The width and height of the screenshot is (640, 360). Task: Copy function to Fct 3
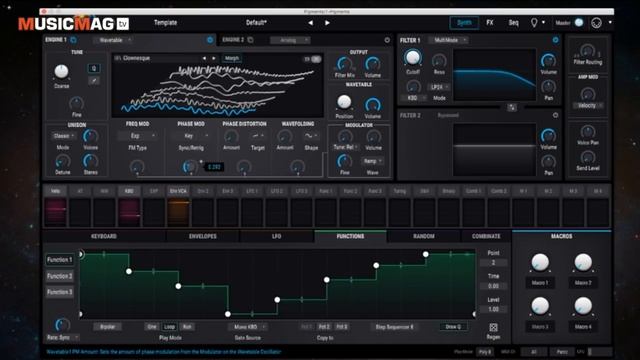[x=342, y=327]
